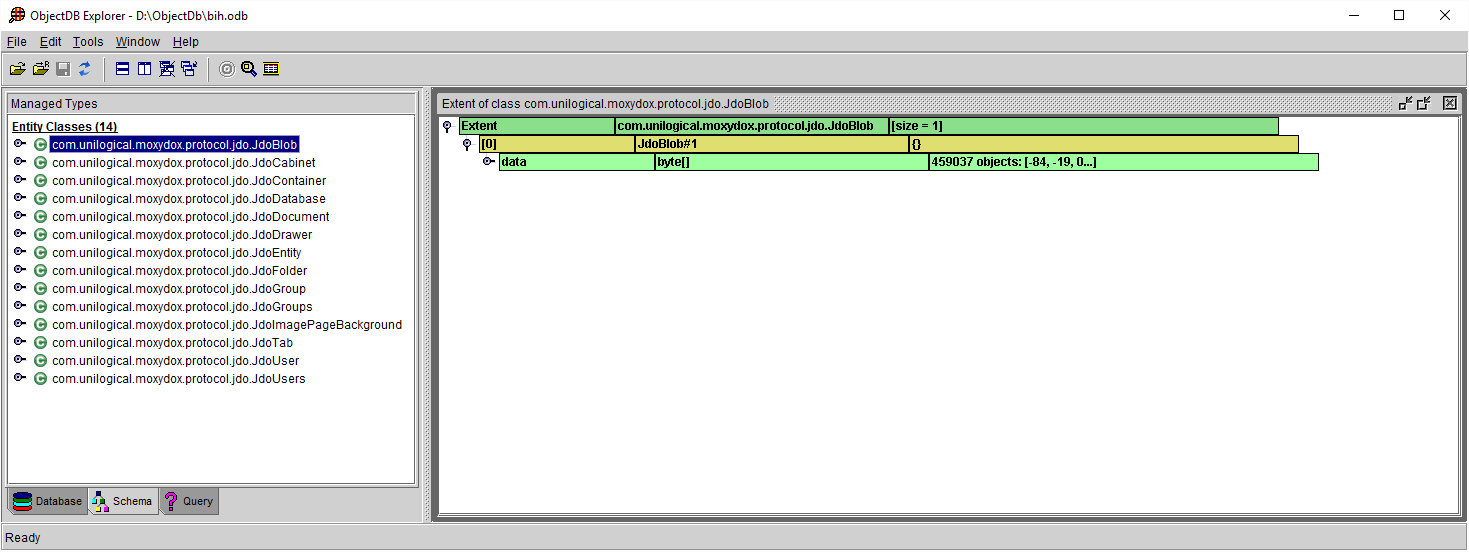
Task: Close the Extent of class JdoBlob window
Action: click(x=1450, y=103)
